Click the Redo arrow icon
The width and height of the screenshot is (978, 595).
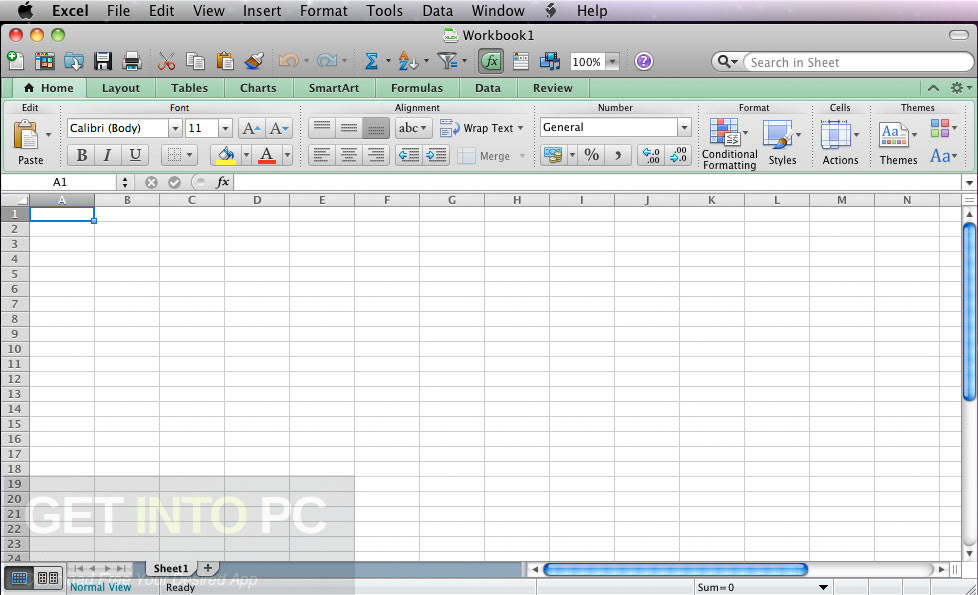[327, 60]
